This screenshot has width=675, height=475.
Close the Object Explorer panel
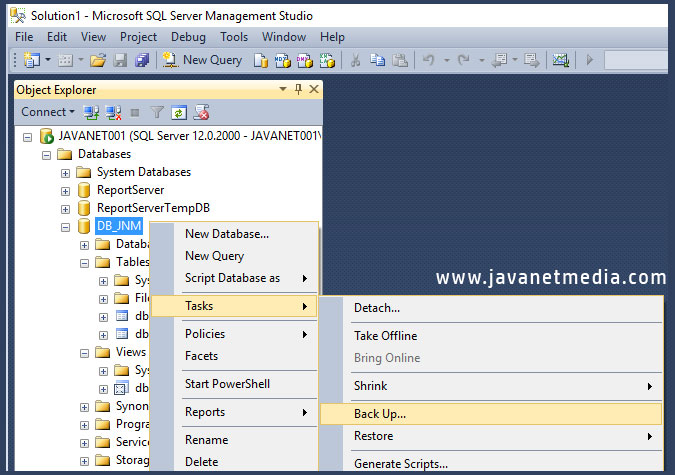(x=314, y=89)
